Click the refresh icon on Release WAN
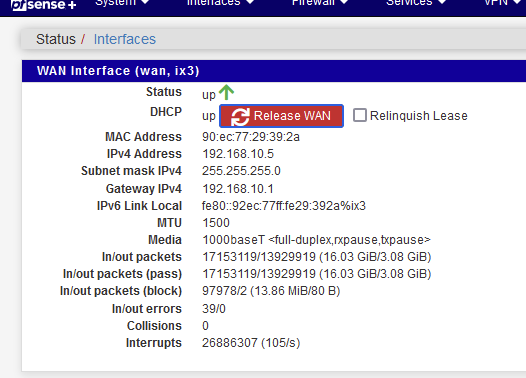The image size is (526, 378). [x=240, y=116]
